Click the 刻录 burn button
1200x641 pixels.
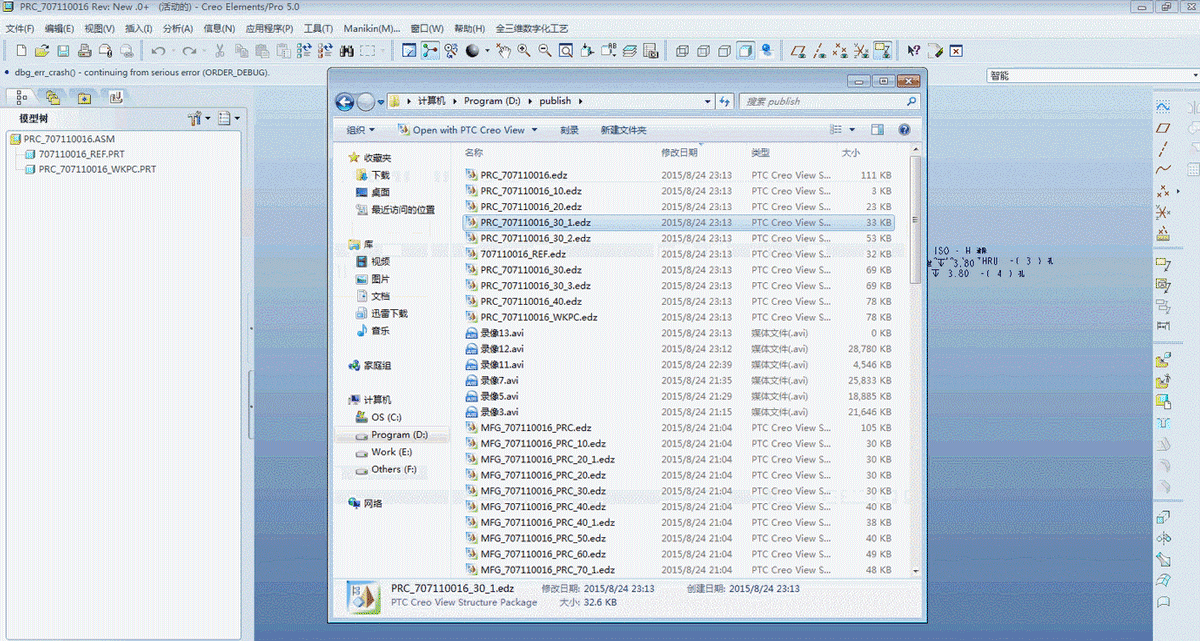pos(569,130)
